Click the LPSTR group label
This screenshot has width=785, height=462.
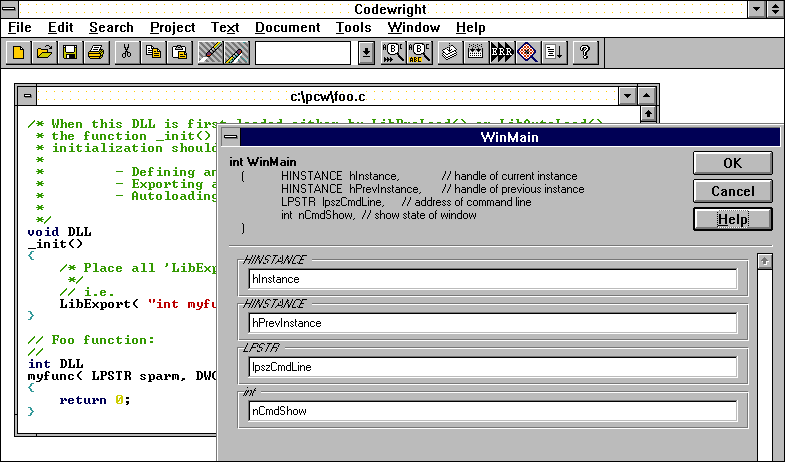pyautogui.click(x=261, y=348)
